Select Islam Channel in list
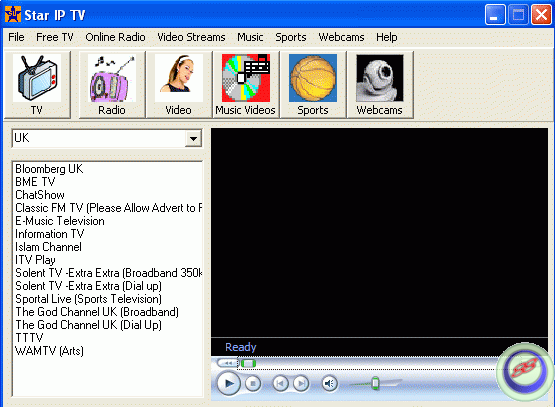555x407 pixels. [x=48, y=247]
